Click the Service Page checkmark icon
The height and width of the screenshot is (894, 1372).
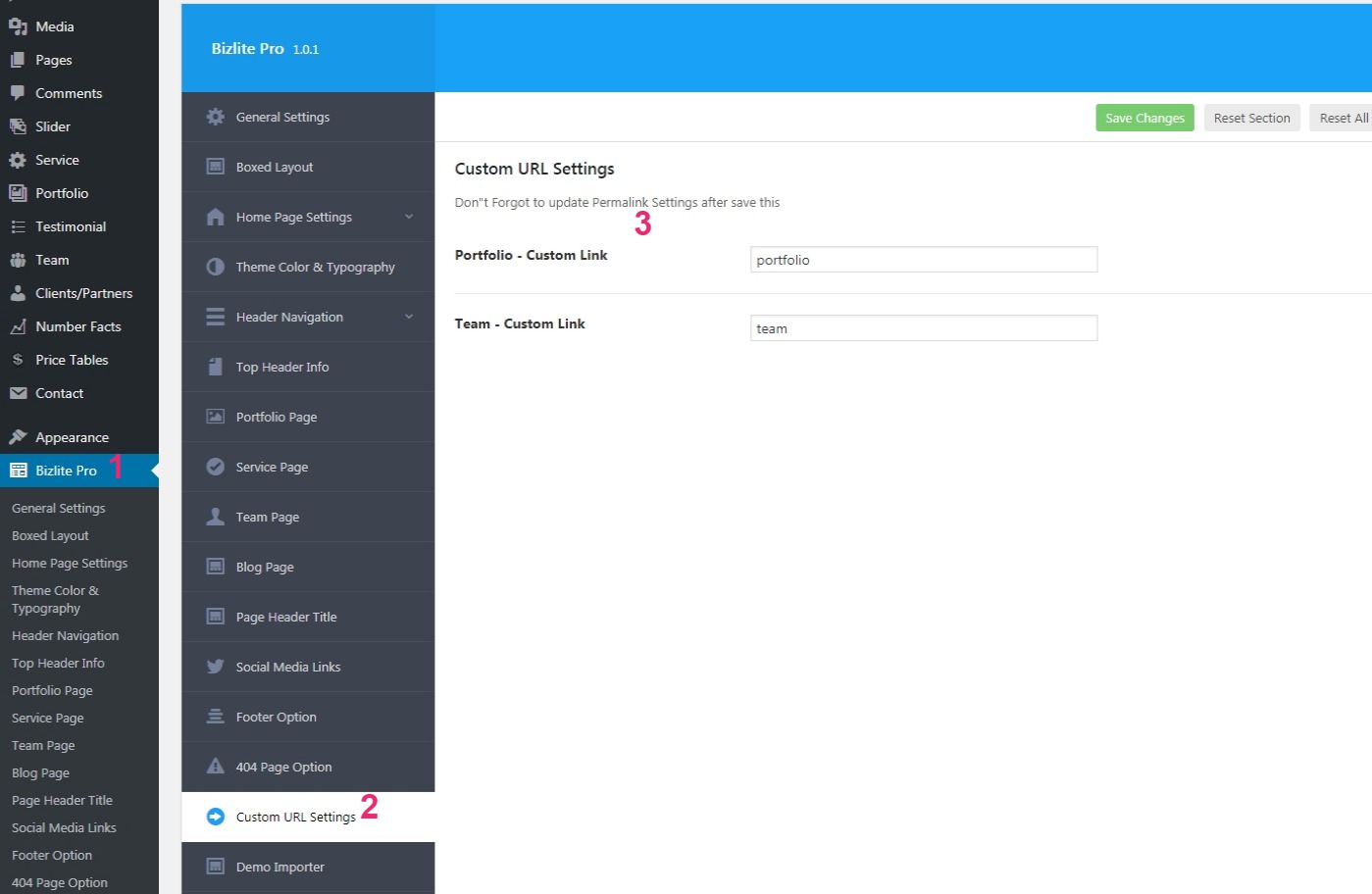(x=216, y=467)
